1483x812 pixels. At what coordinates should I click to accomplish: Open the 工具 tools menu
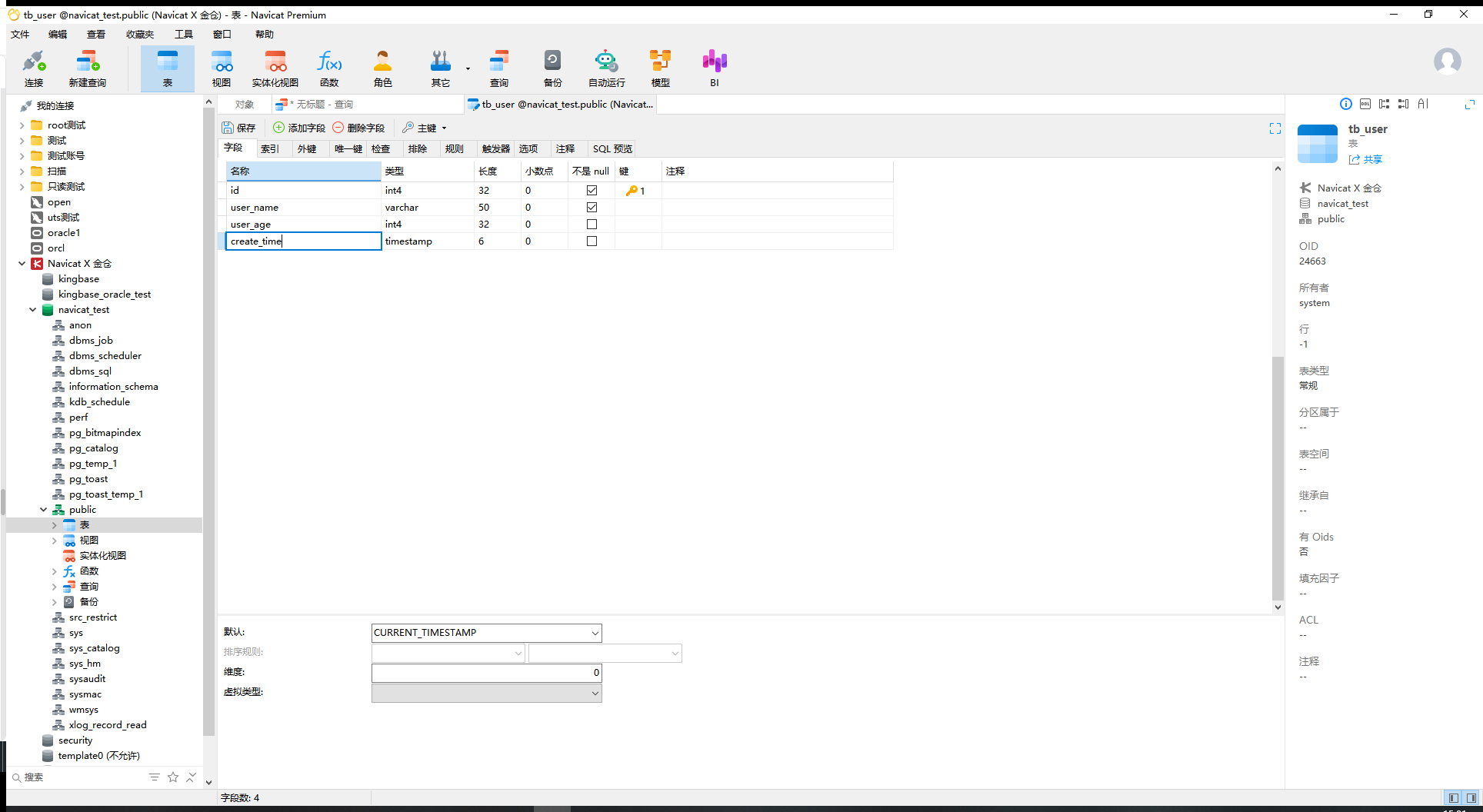pos(183,35)
